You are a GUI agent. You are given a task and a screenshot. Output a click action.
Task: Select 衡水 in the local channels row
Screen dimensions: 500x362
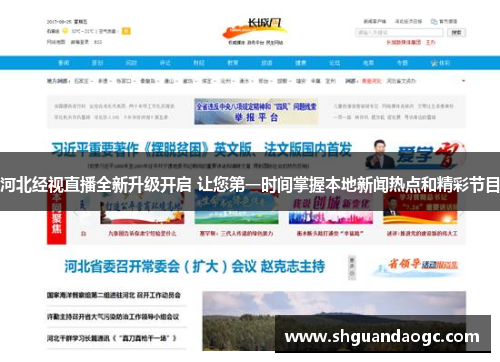244,81
